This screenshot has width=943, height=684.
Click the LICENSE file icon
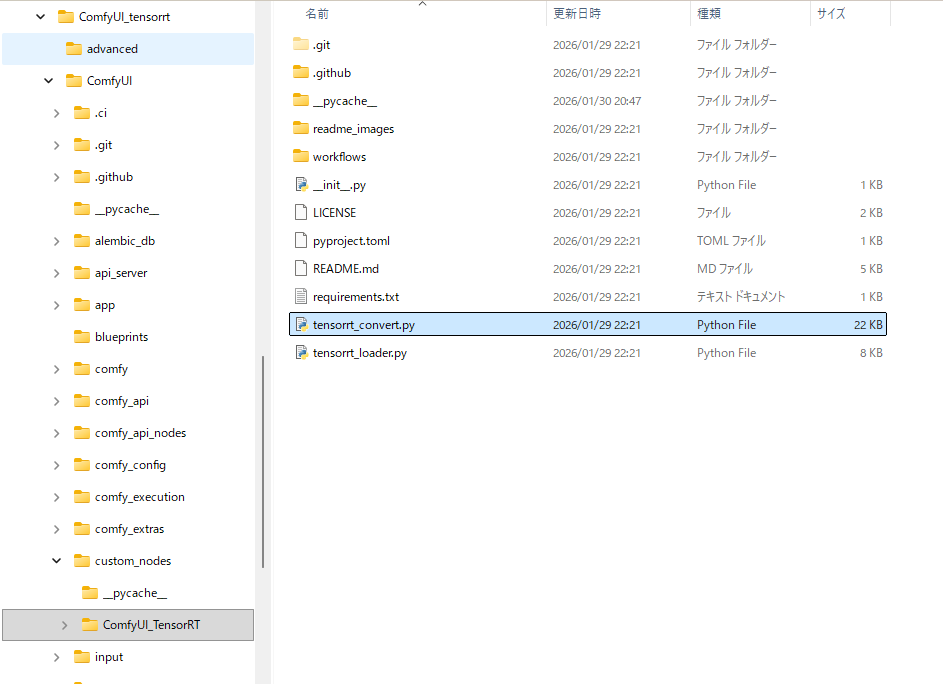pos(301,213)
